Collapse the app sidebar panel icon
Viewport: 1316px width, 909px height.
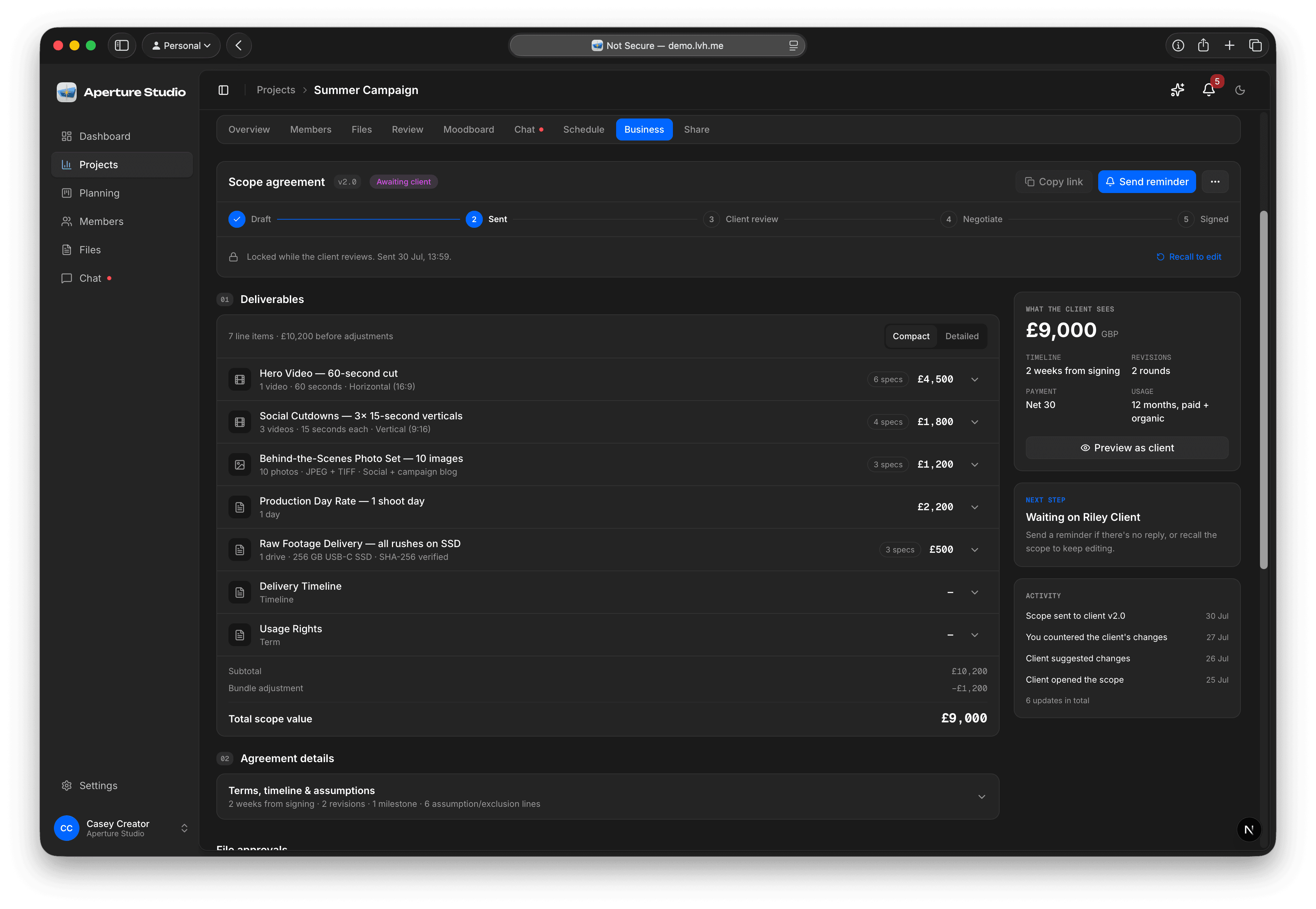click(223, 90)
